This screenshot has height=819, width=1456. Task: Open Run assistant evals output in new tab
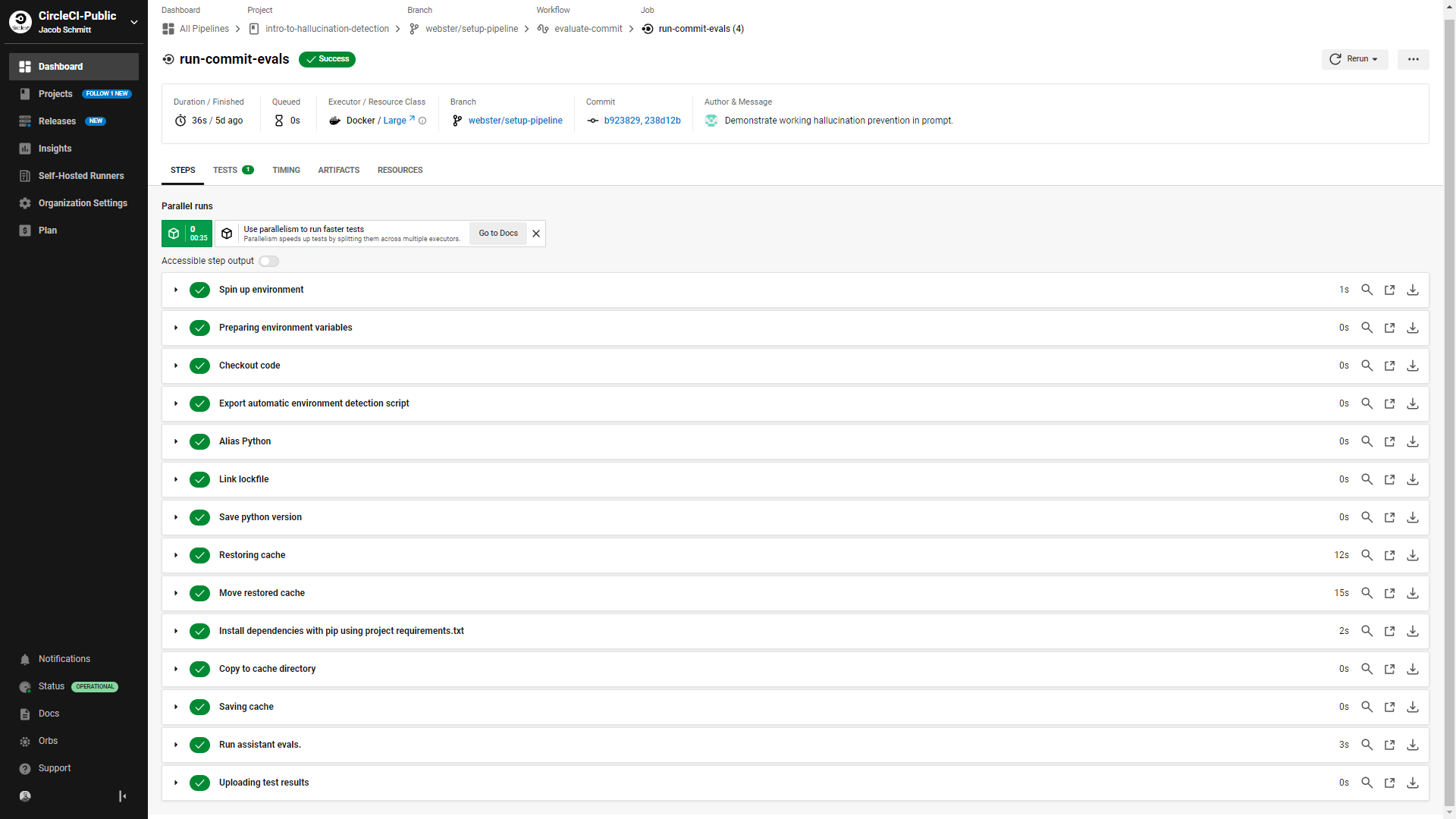(x=1390, y=745)
